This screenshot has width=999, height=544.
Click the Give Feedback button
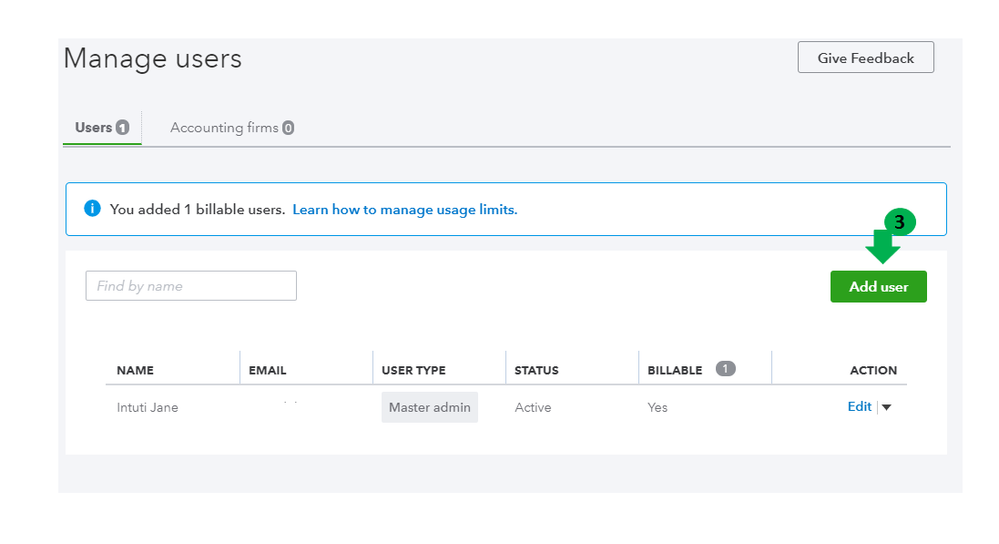click(x=865, y=58)
